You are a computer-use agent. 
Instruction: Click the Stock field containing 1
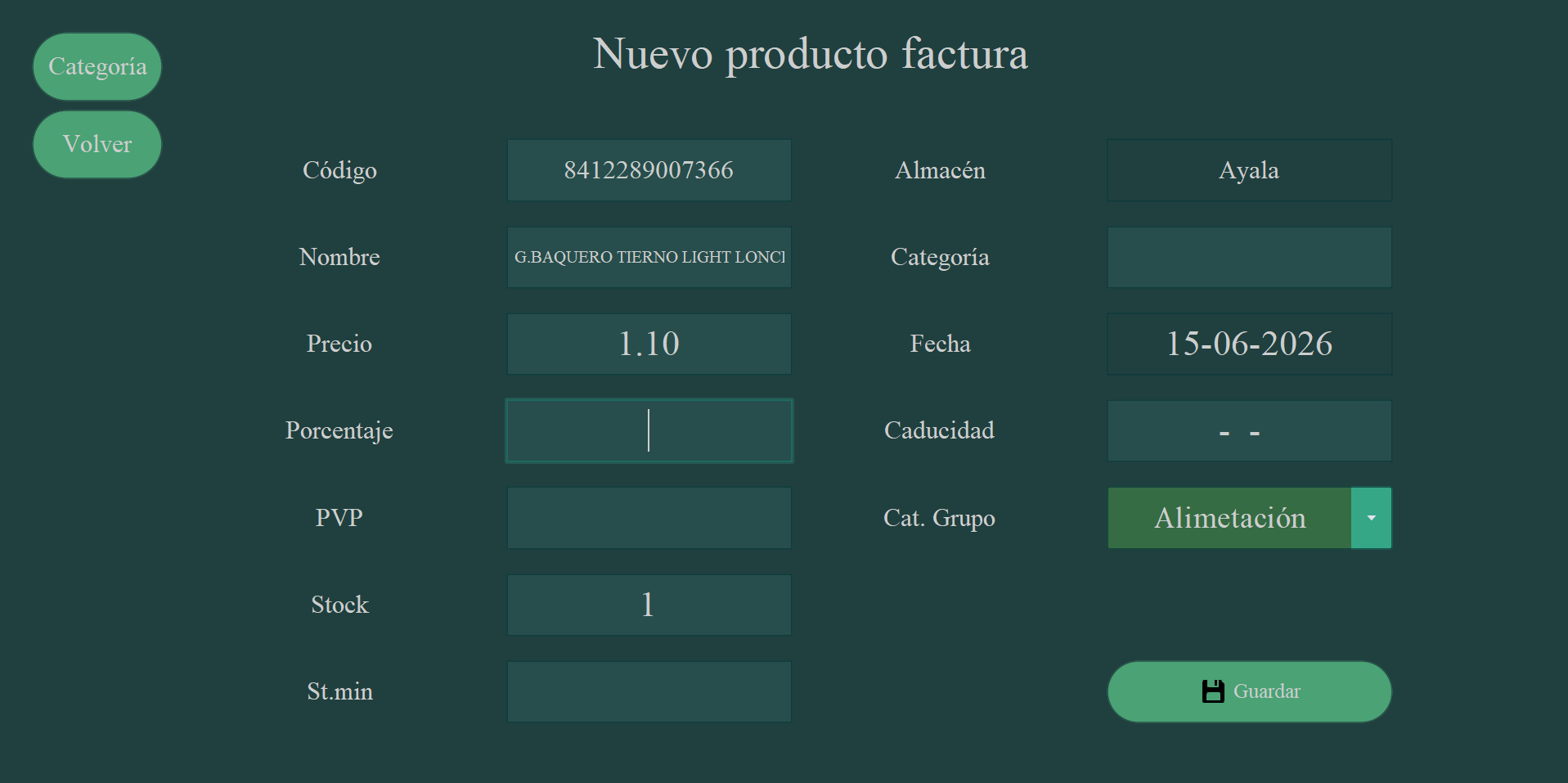(x=649, y=605)
